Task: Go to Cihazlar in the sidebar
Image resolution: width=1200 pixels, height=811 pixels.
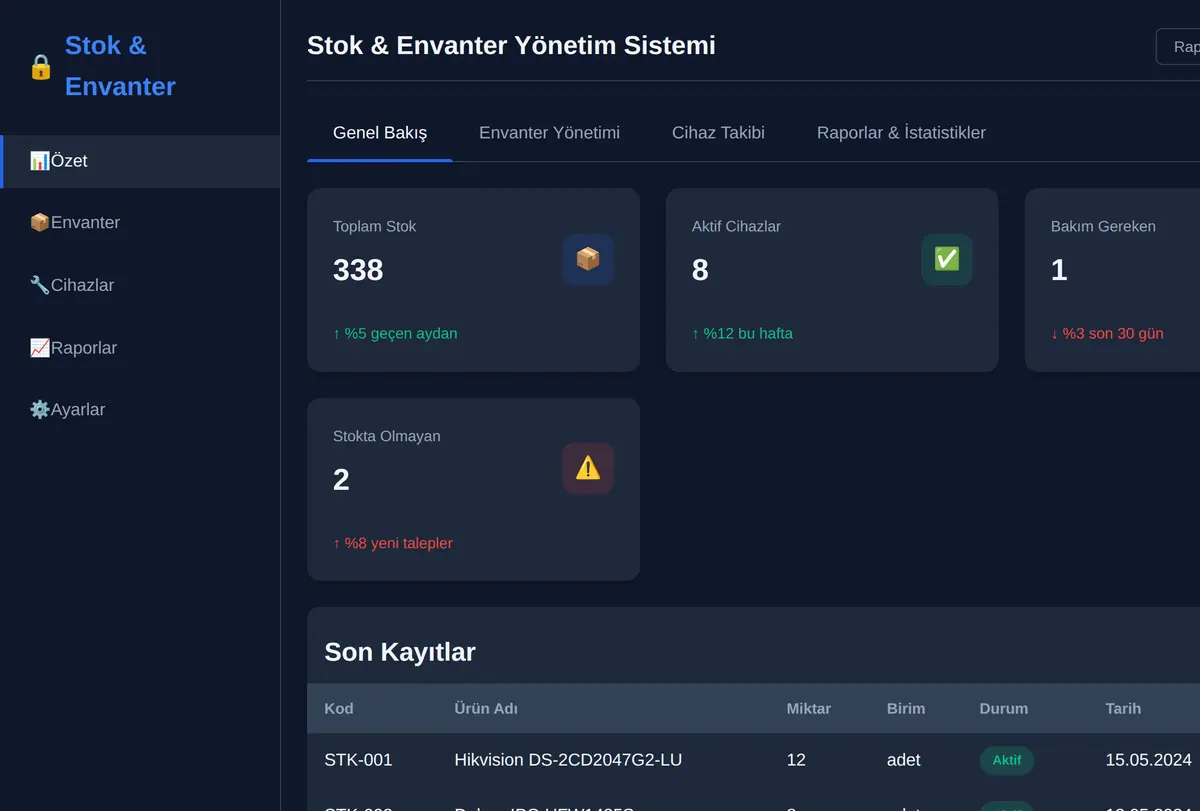Action: tap(140, 285)
